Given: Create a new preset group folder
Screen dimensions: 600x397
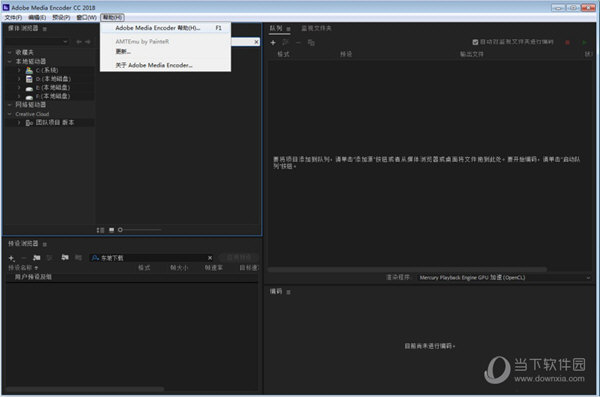Looking at the screenshot, I should [37, 258].
